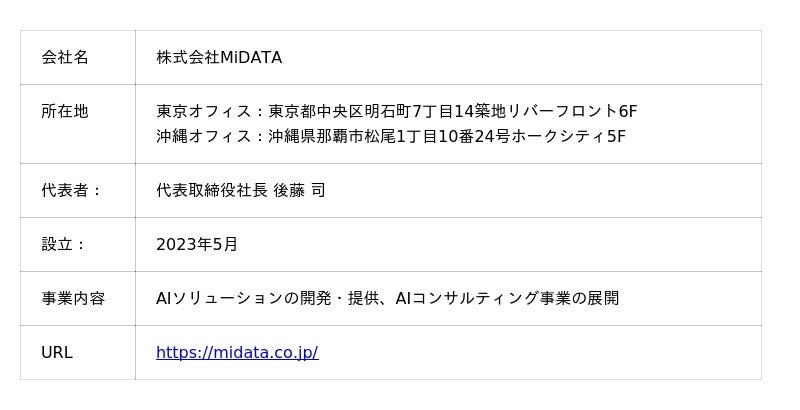The width and height of the screenshot is (800, 410).
Task: Click the 2023年5月 establishment date
Action: point(197,244)
